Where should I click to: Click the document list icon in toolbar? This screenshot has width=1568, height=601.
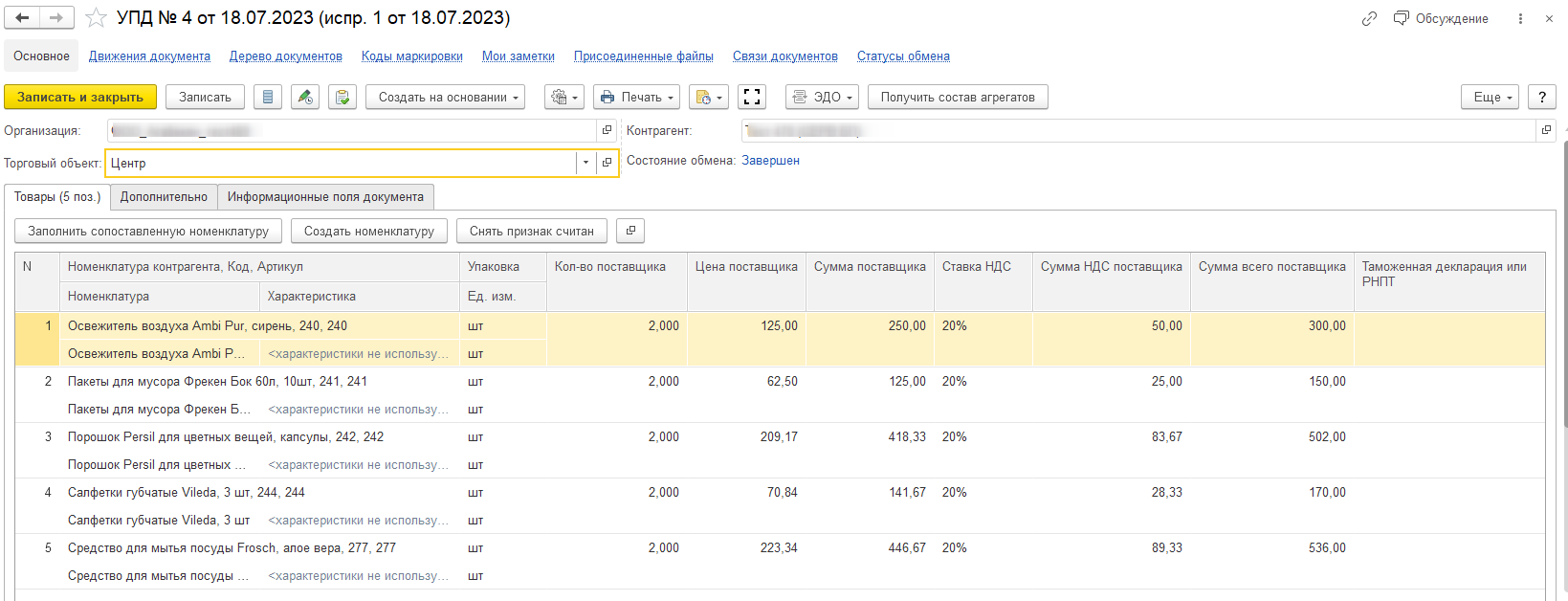point(268,97)
